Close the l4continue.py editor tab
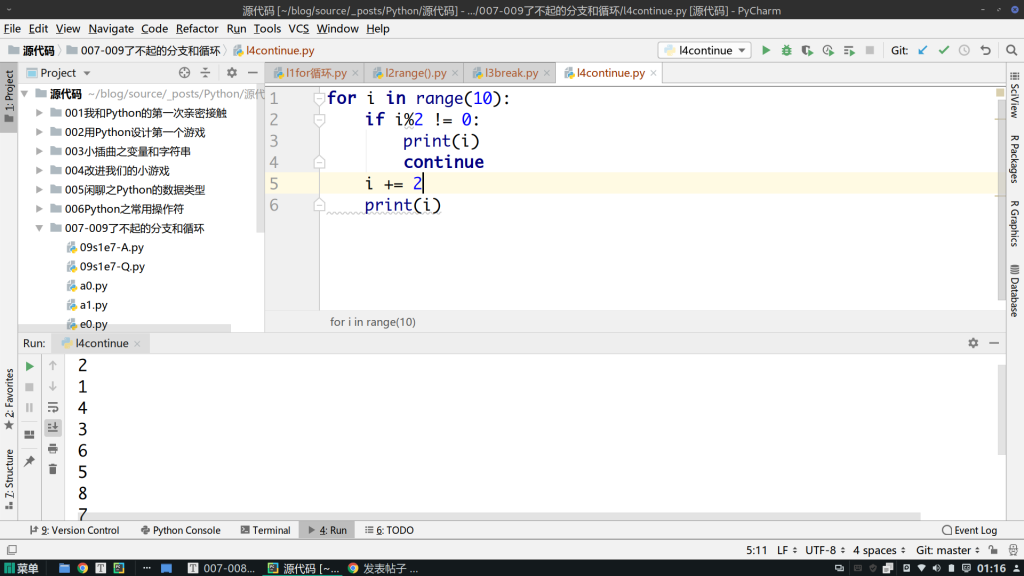Image resolution: width=1024 pixels, height=576 pixels. click(x=653, y=73)
